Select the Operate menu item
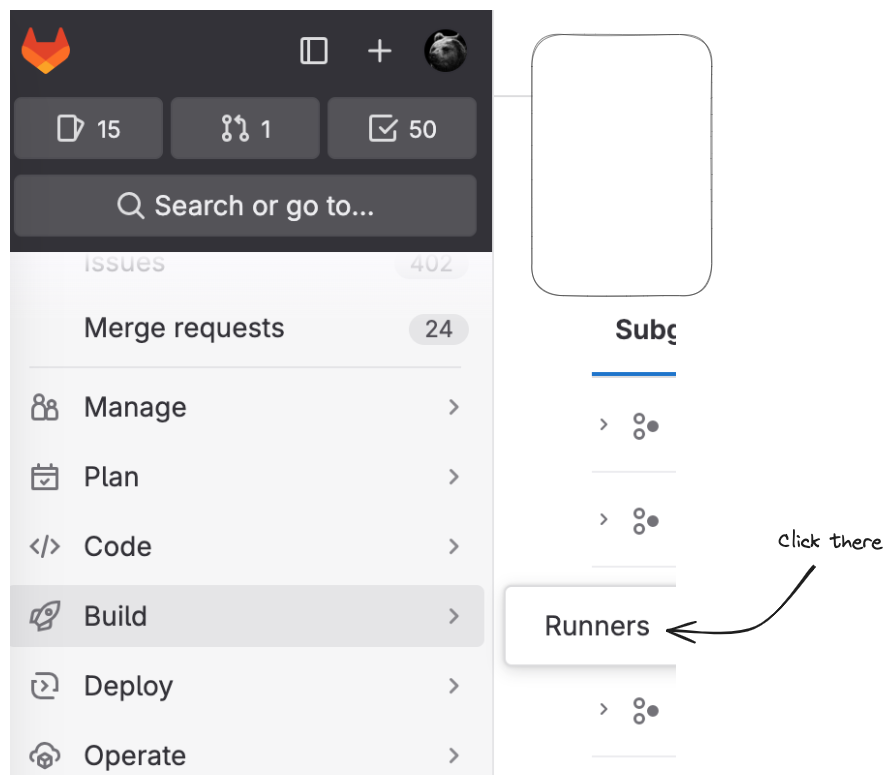 click(x=247, y=756)
